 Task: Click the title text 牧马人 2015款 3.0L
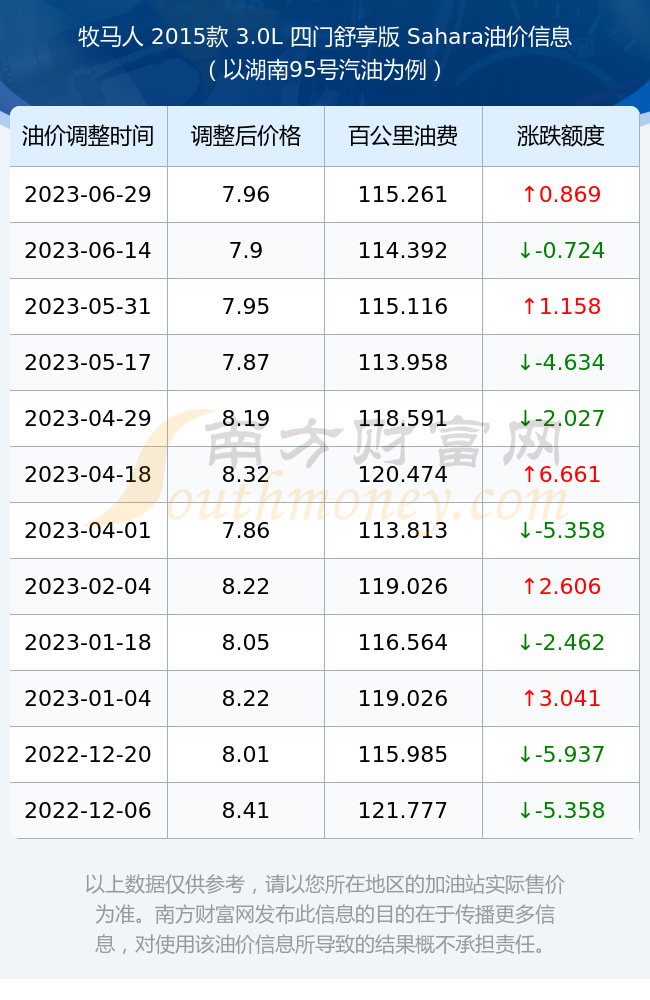pos(181,37)
